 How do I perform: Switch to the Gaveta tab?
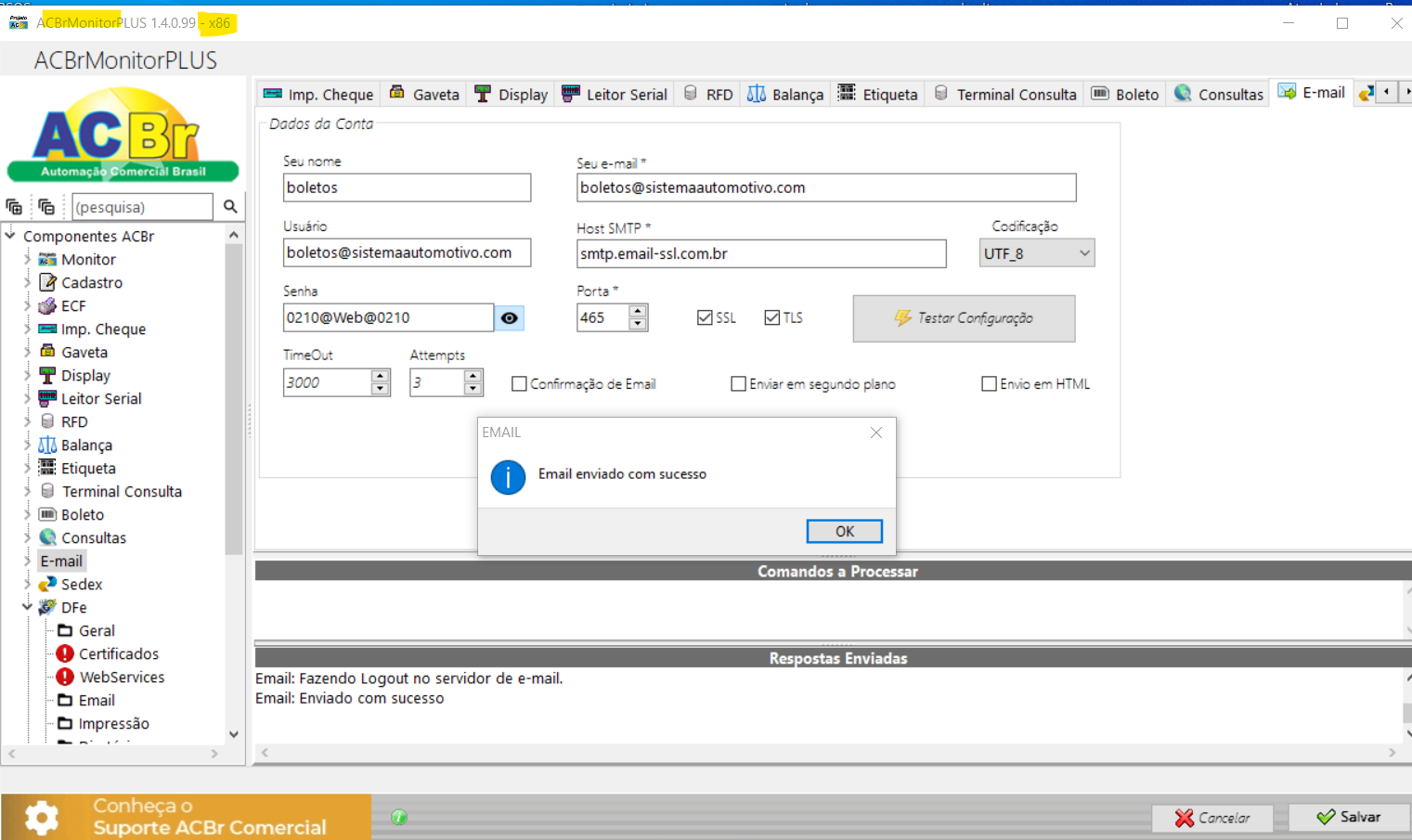(x=424, y=94)
